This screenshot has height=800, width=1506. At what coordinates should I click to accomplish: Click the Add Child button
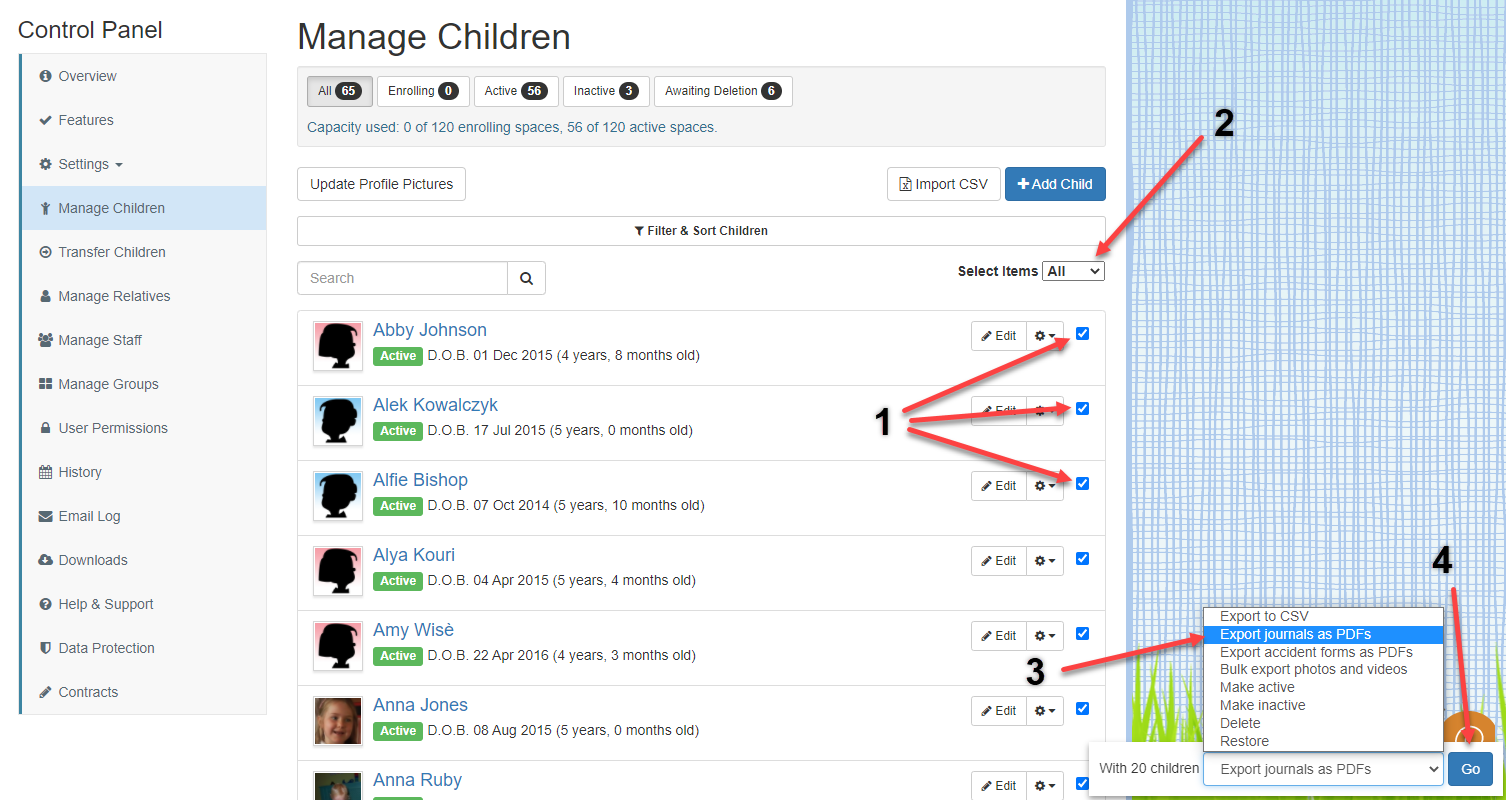tap(1055, 184)
